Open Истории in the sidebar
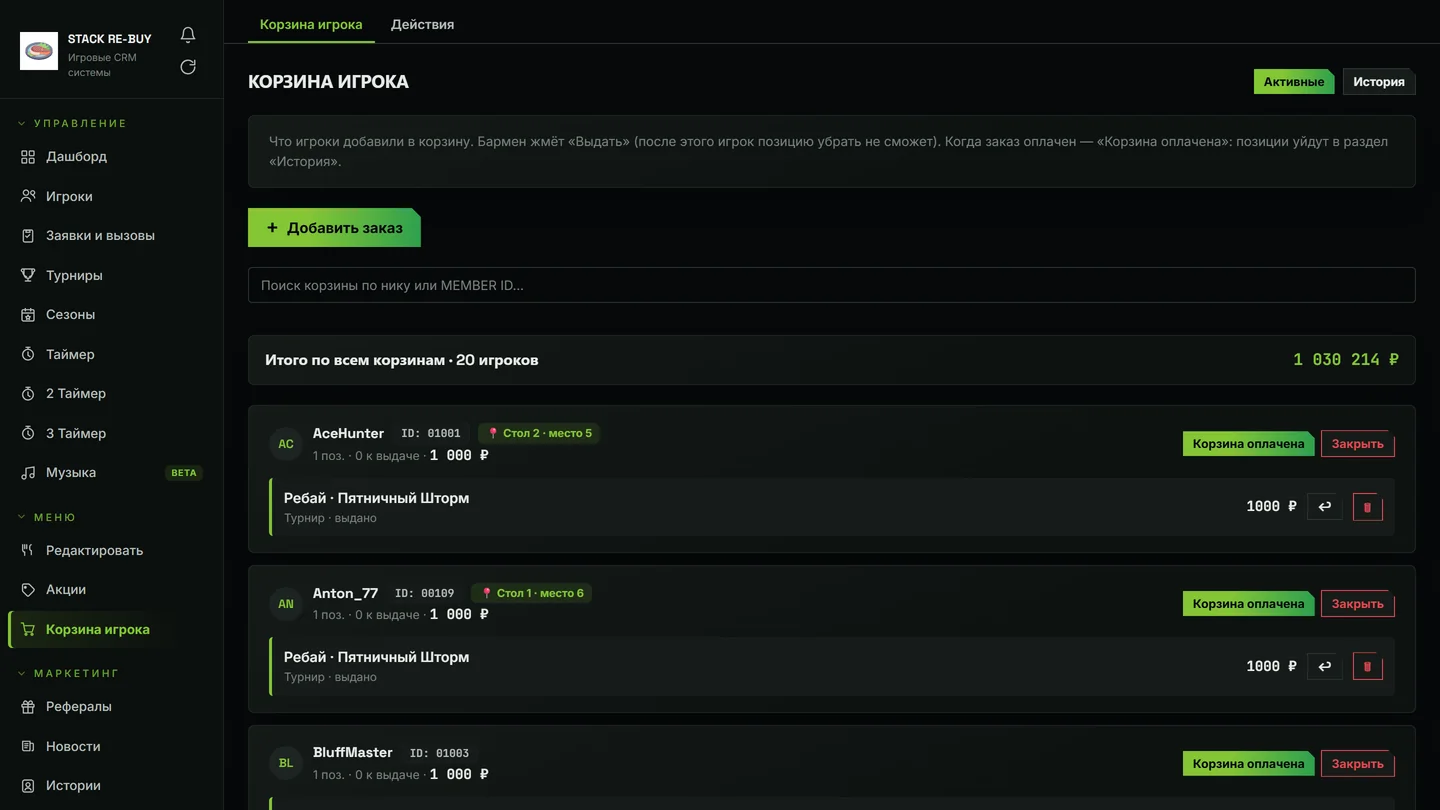The image size is (1440, 810). [111, 786]
